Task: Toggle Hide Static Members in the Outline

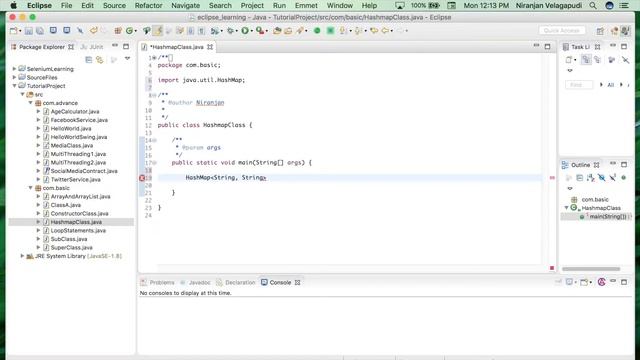Action: (612, 178)
